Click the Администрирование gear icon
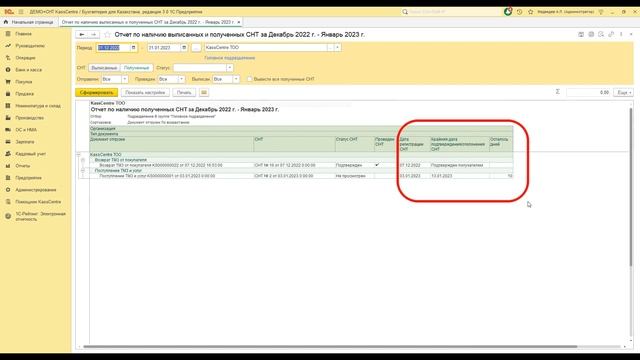The width and height of the screenshot is (640, 360). (8, 190)
